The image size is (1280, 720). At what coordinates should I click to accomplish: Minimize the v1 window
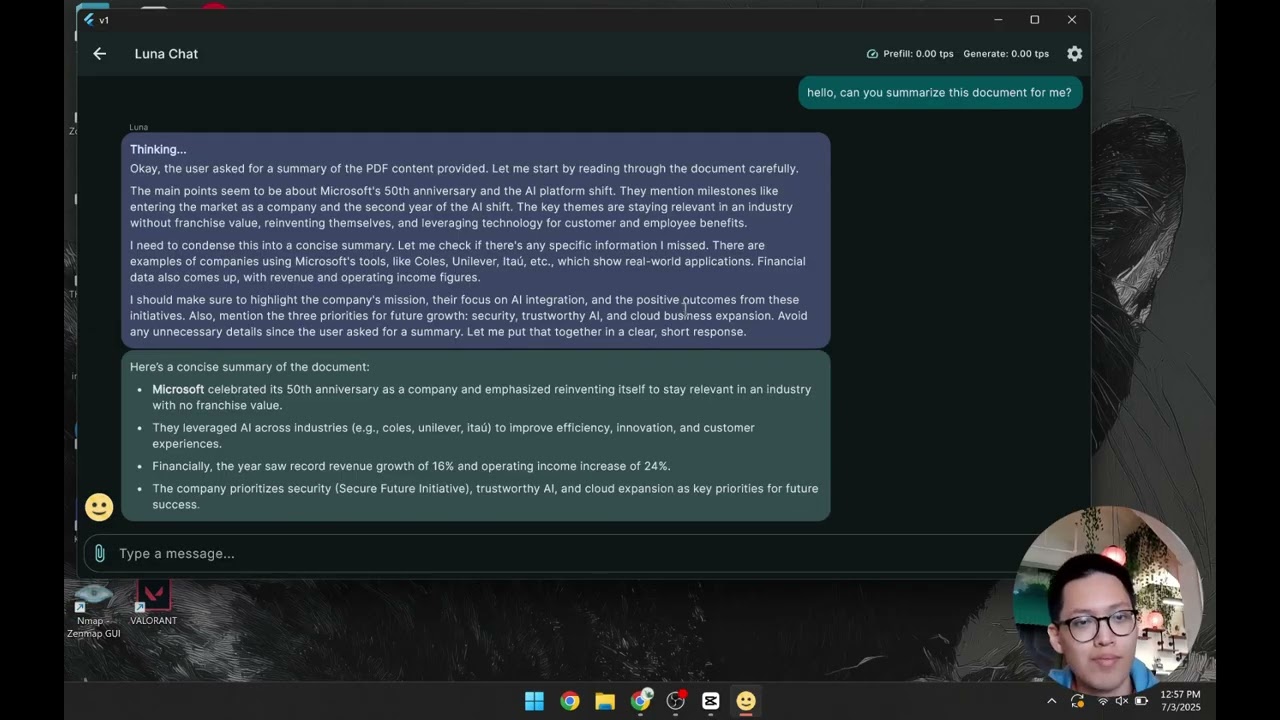[998, 20]
